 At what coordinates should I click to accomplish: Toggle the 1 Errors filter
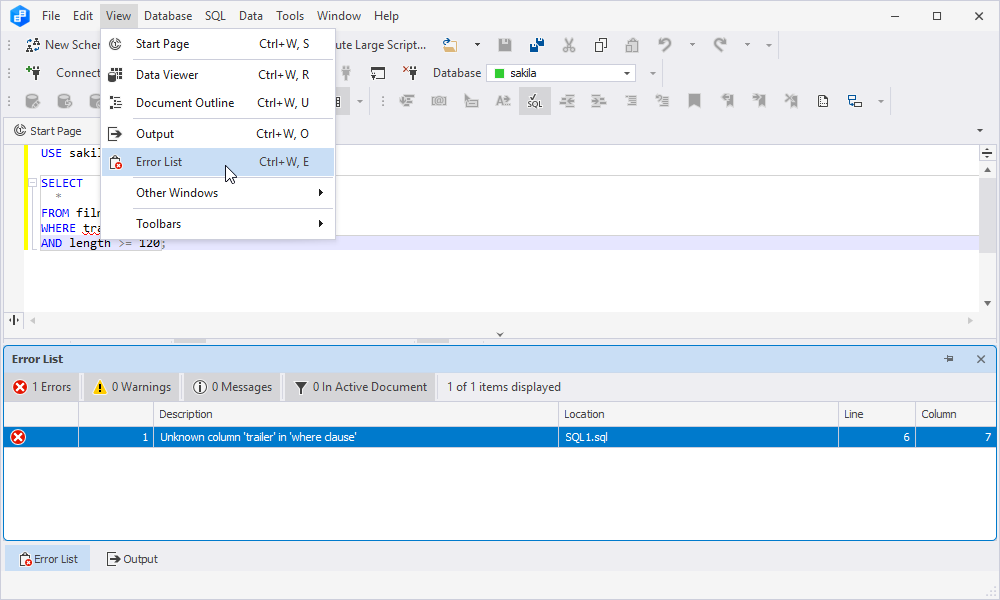(x=42, y=387)
